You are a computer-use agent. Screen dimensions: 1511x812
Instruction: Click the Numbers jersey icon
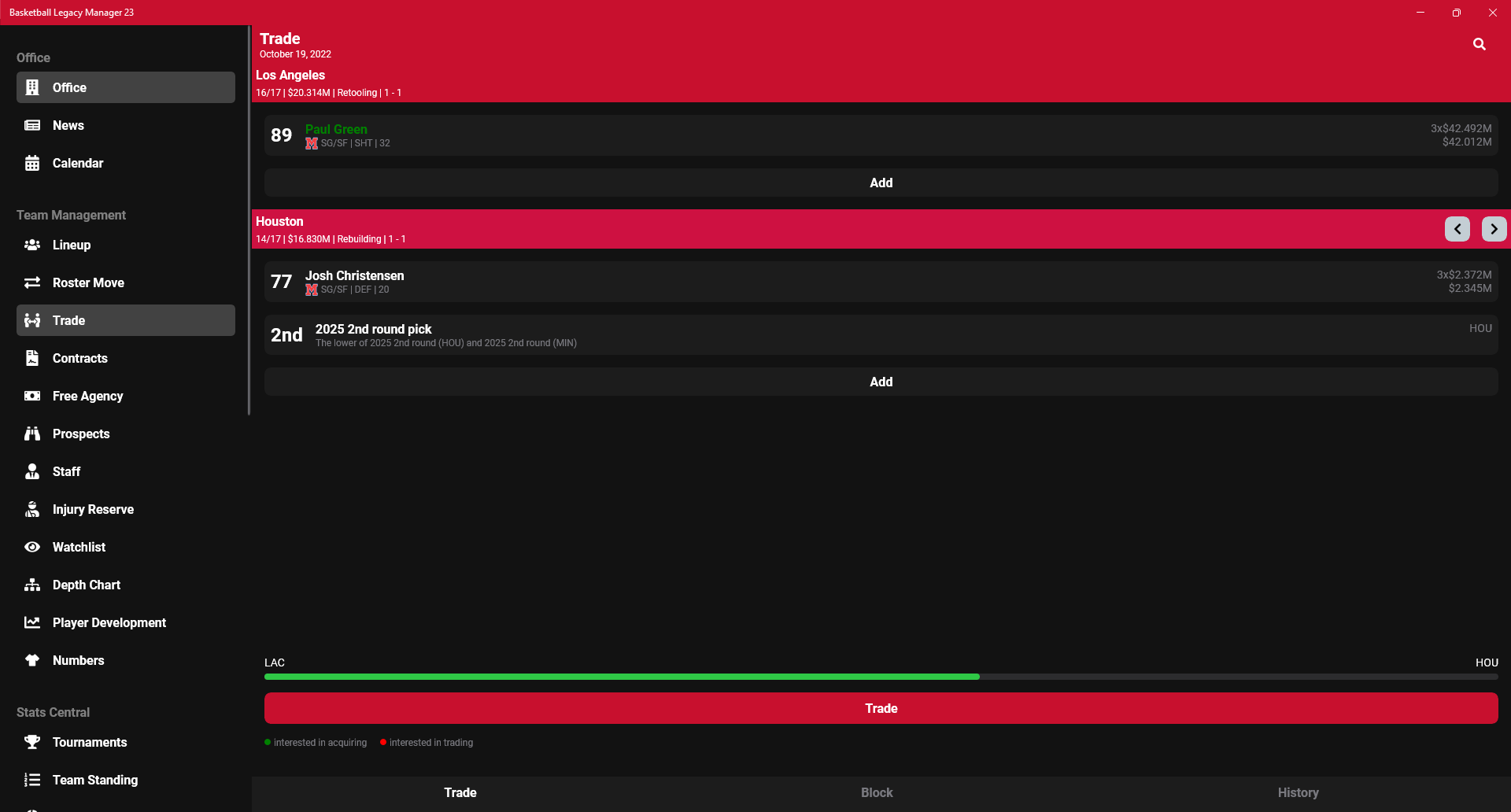[x=32, y=660]
